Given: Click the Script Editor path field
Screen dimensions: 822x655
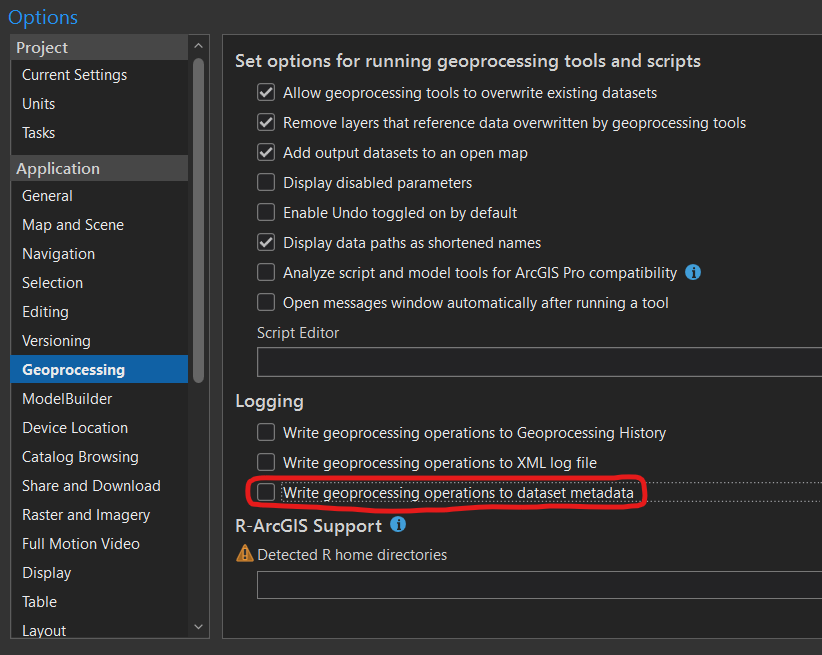Looking at the screenshot, I should 539,362.
